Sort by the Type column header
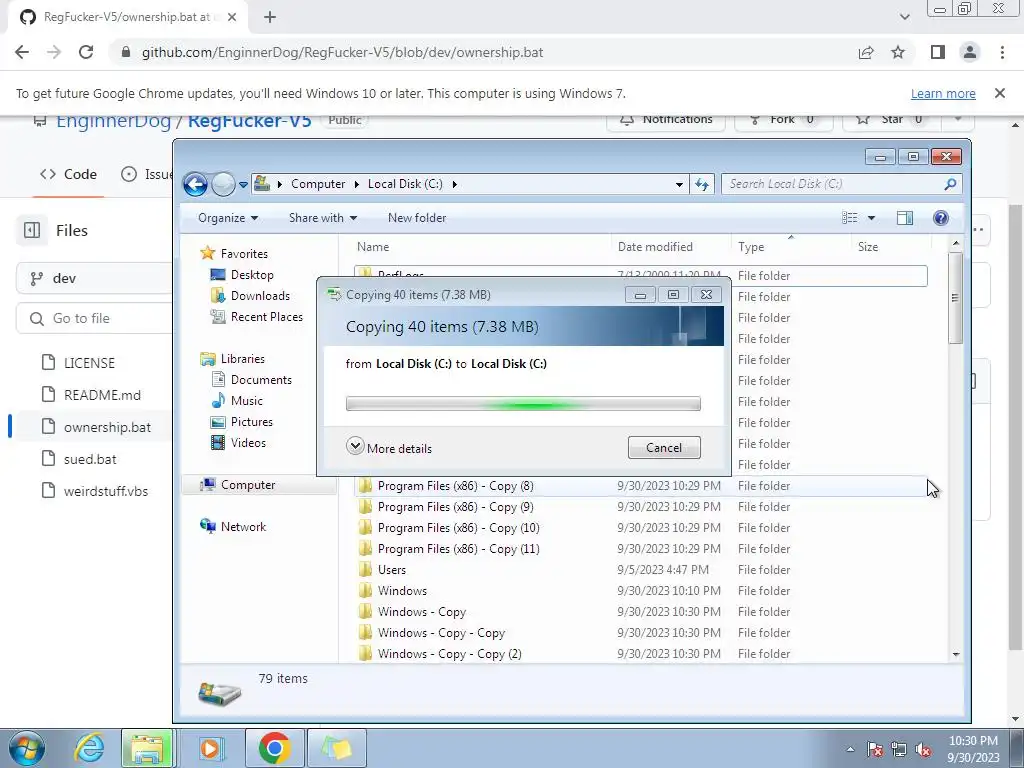 tap(751, 247)
